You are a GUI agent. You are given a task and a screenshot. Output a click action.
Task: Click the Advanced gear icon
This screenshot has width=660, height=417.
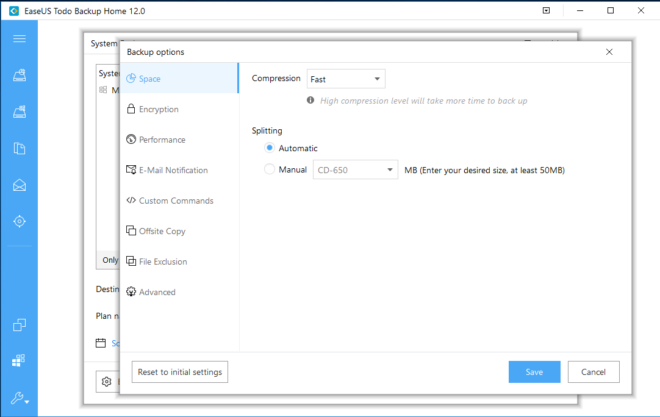(131, 292)
